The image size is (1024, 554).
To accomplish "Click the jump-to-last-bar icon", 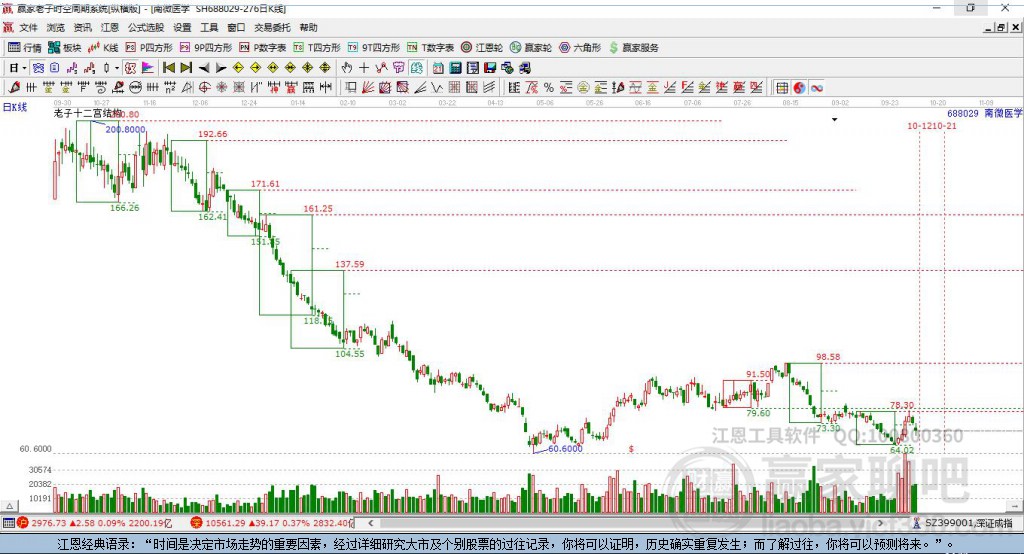I will (x=186, y=68).
